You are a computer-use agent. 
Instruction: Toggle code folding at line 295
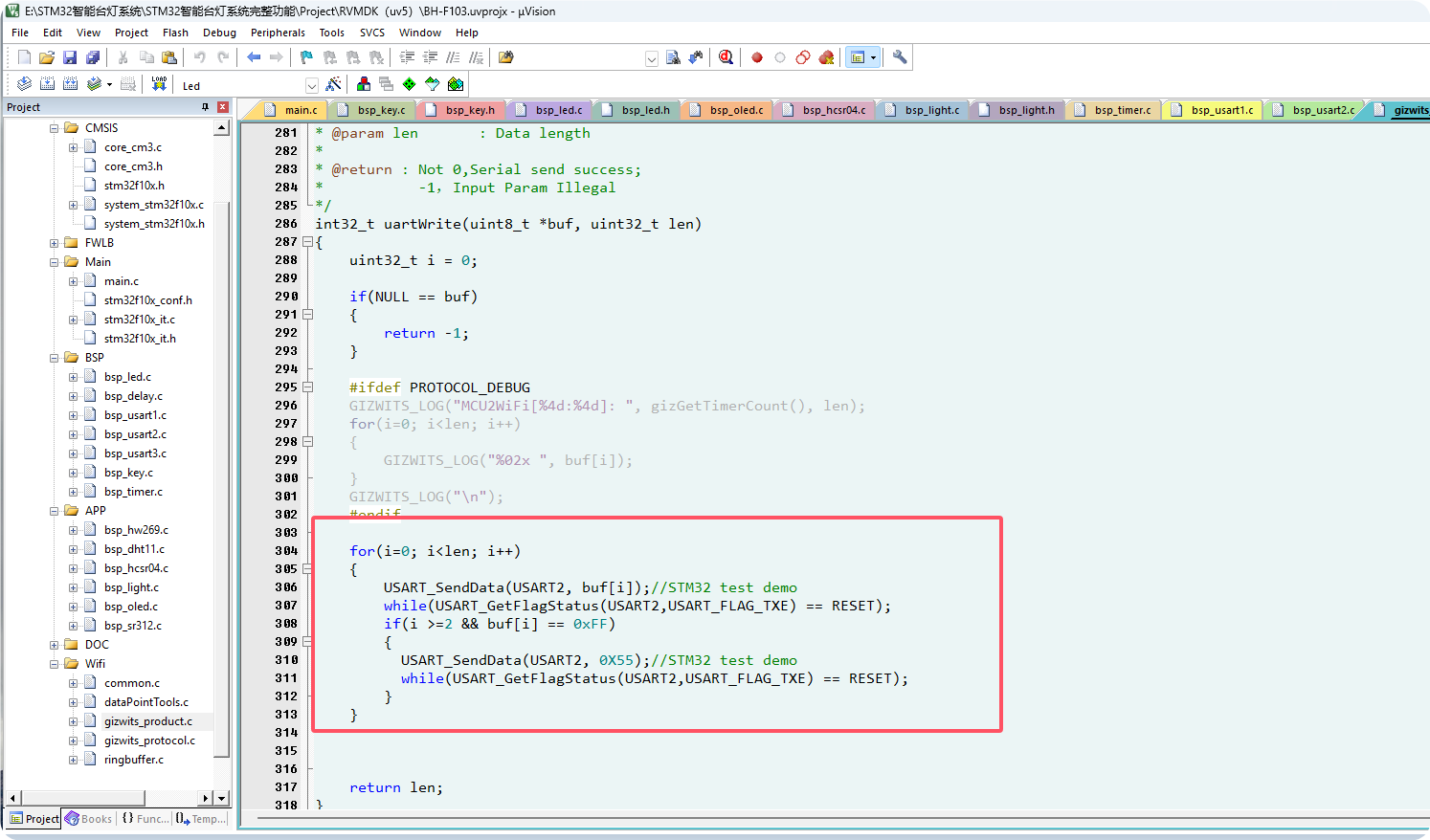(x=308, y=387)
